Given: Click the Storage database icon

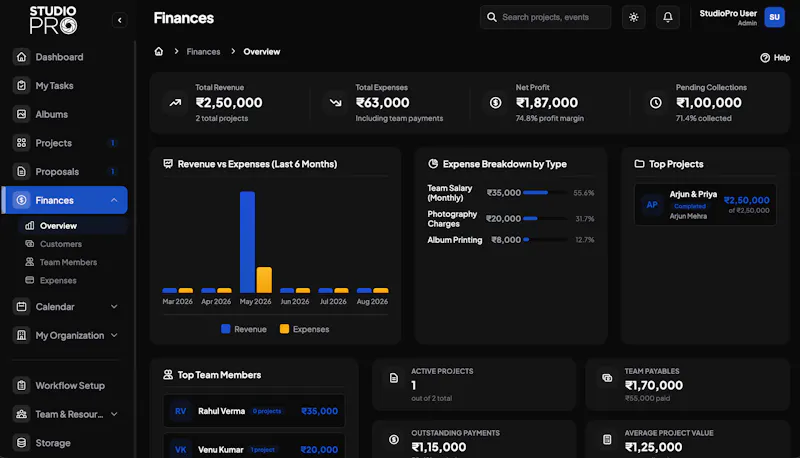Looking at the screenshot, I should click(21, 443).
